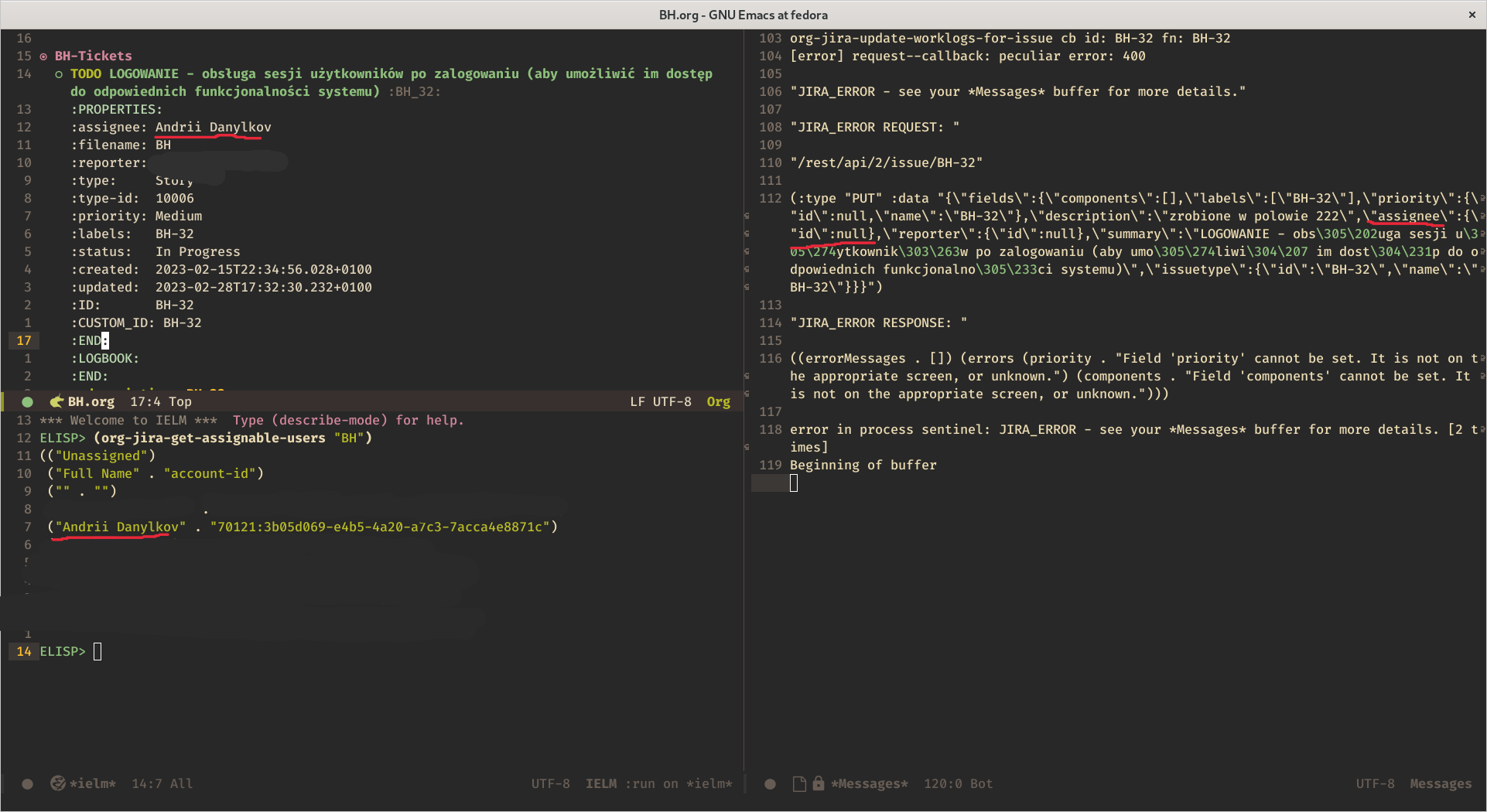Click the "JIRA_ERROR REQUEST:" line

(874, 127)
